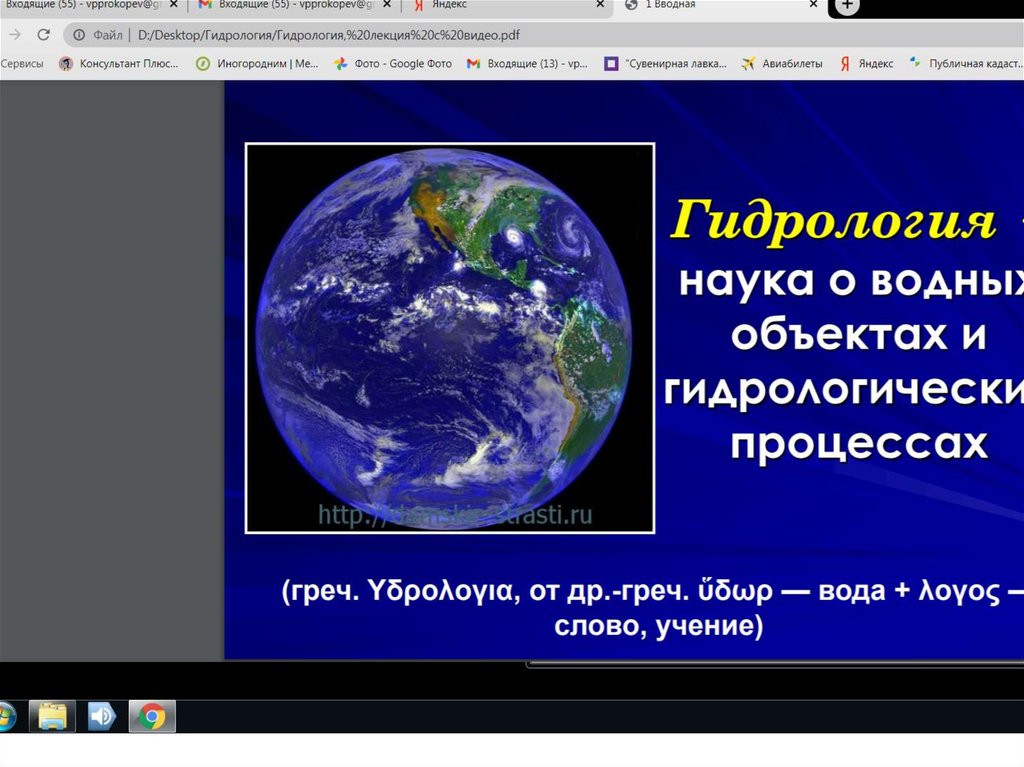1024x767 pixels.
Task: Click the speaker icon in the taskbar
Action: pyautogui.click(x=102, y=716)
